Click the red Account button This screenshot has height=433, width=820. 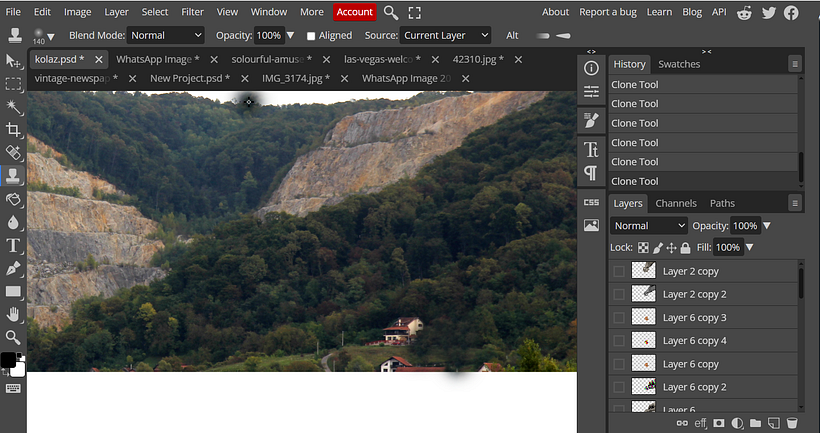click(x=355, y=12)
